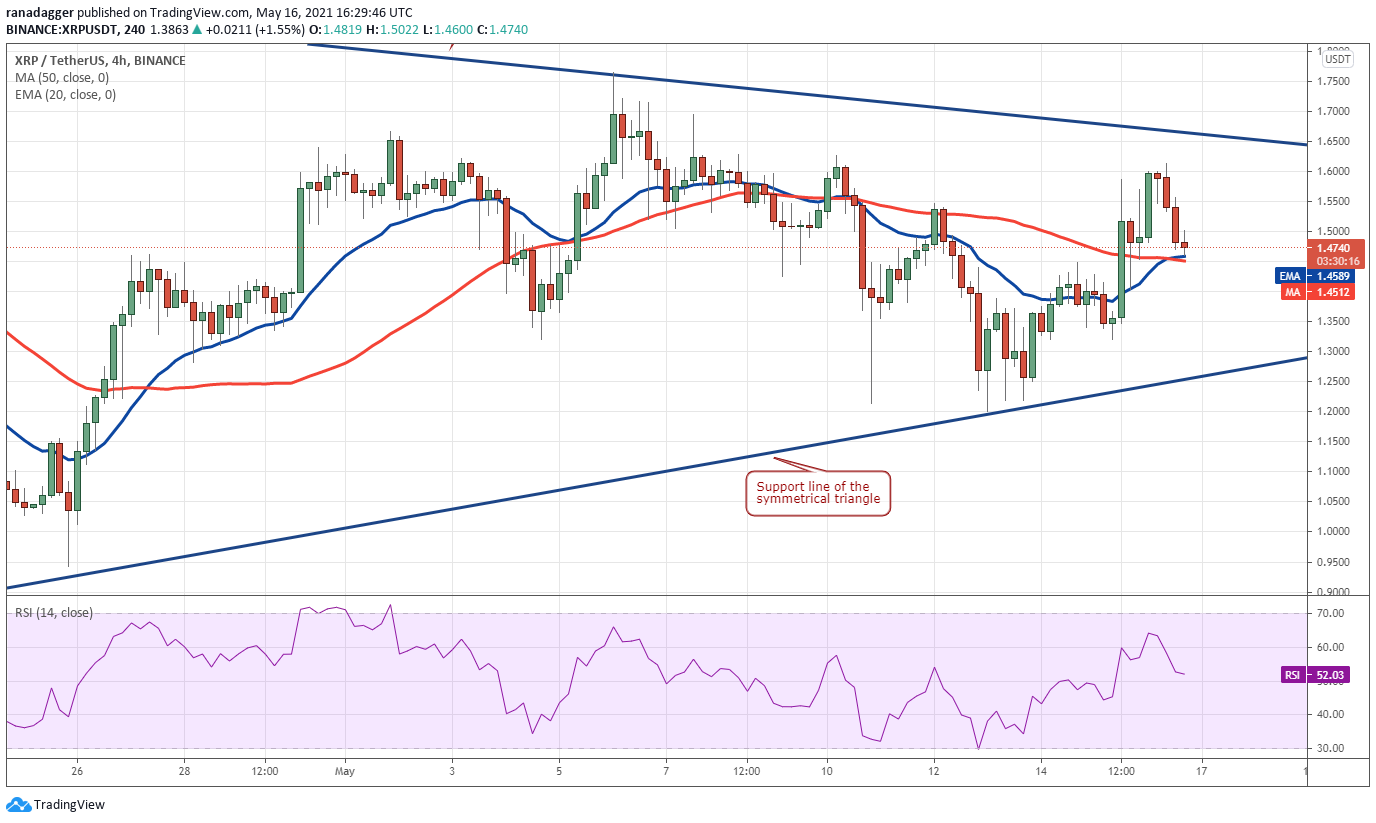The width and height of the screenshot is (1376, 823).
Task: Select the MA (50, close, 0) legend
Action: pos(62,77)
